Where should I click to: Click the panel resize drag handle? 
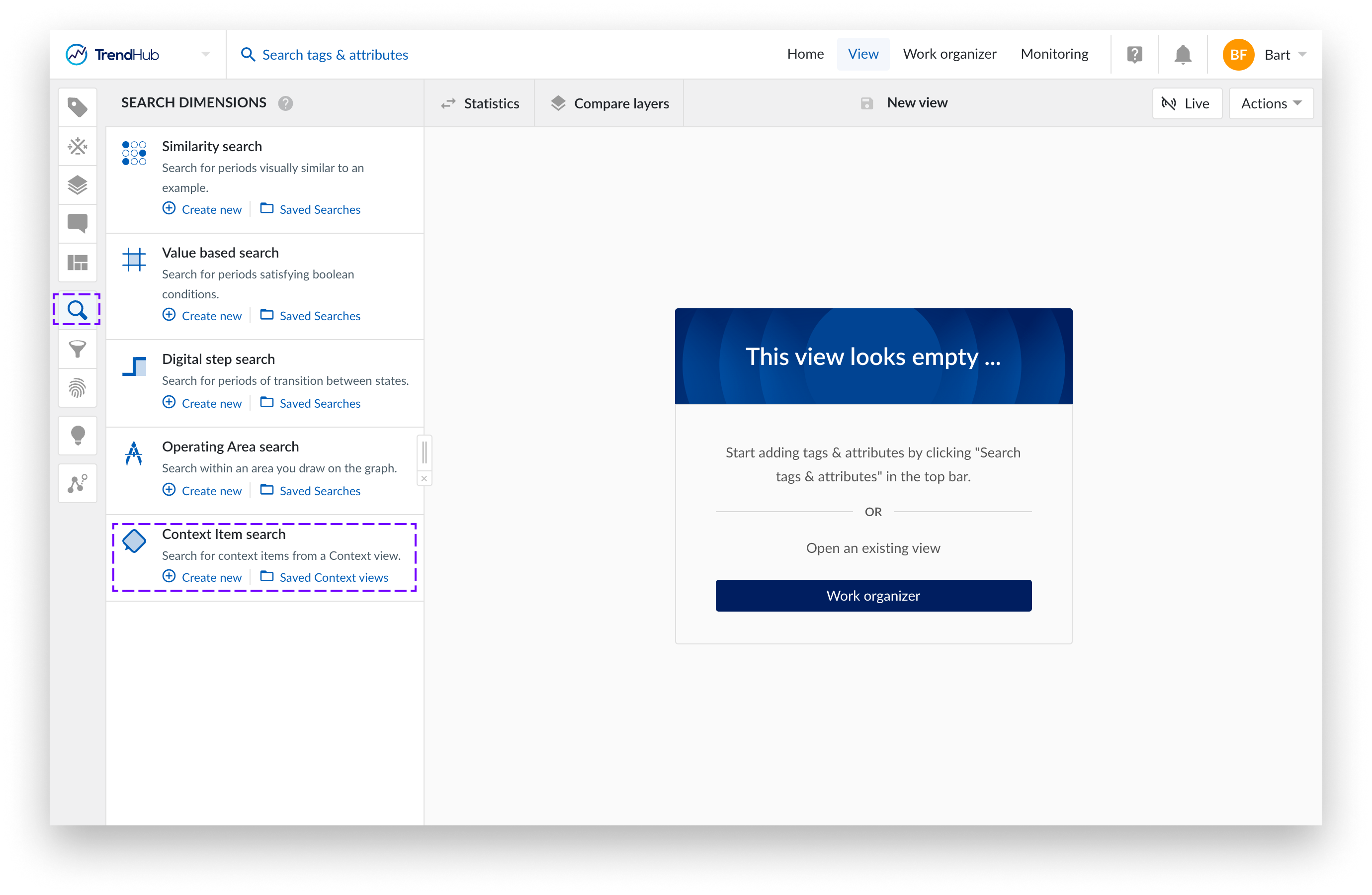pyautogui.click(x=425, y=451)
